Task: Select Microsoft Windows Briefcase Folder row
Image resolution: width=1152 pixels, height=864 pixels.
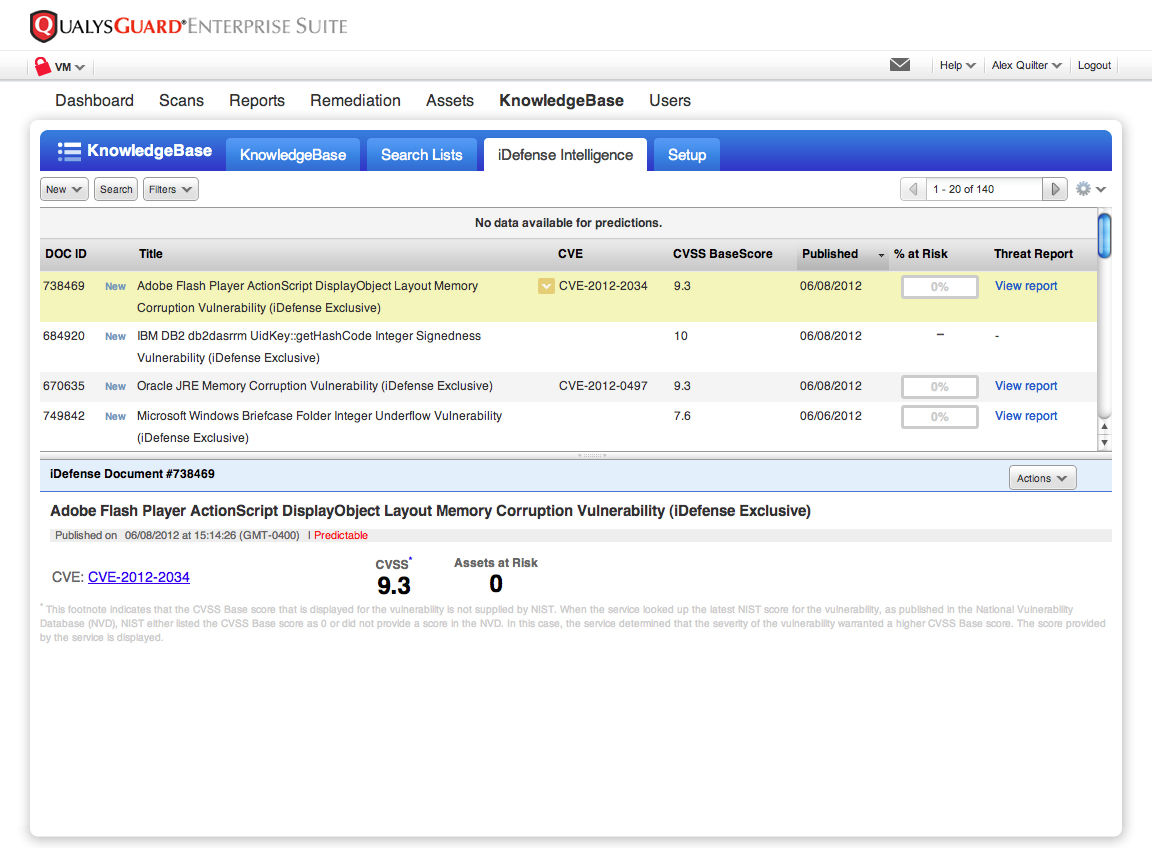Action: coord(569,426)
